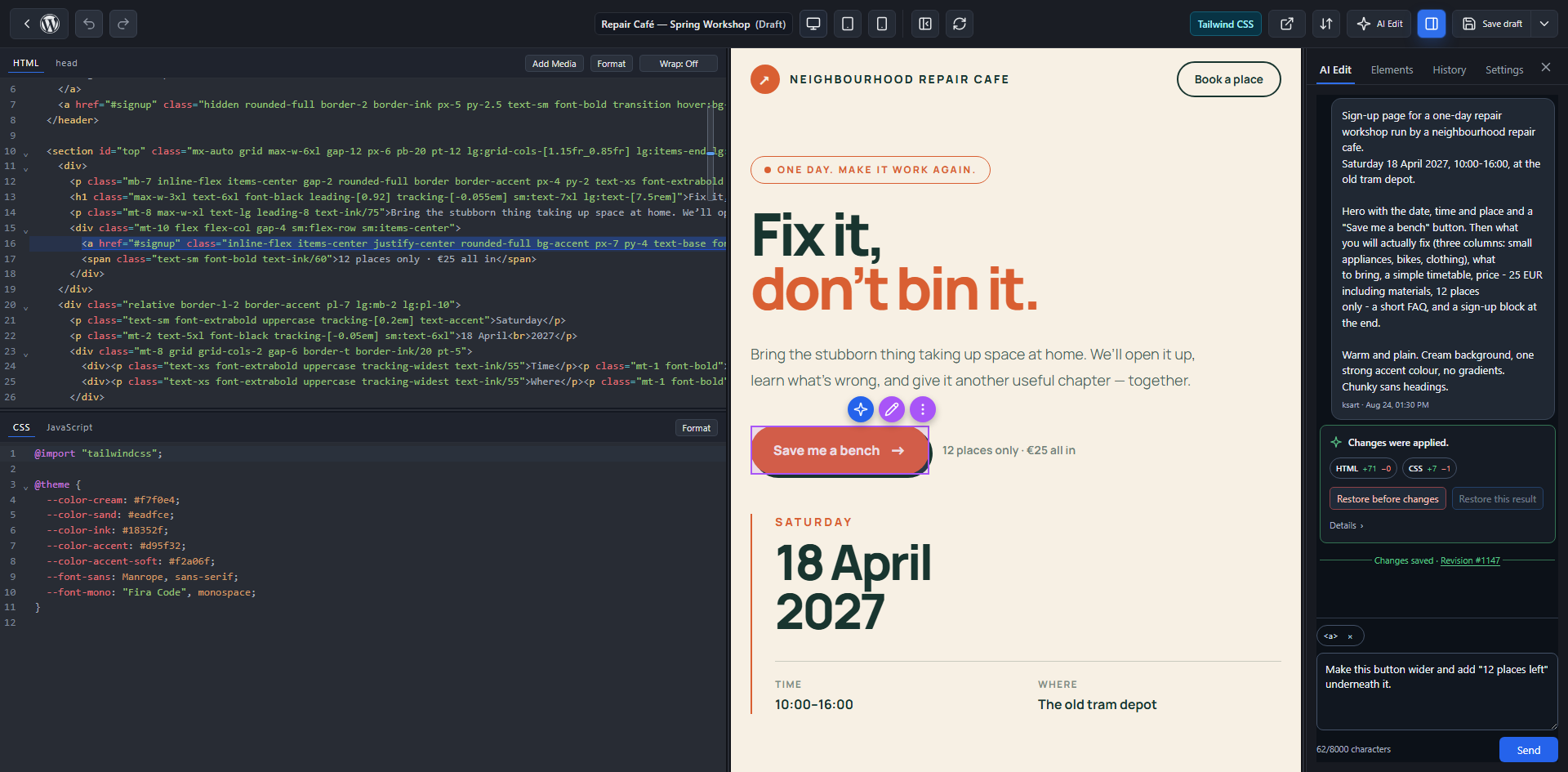This screenshot has height=772, width=1568.
Task: Refresh the preview
Action: click(960, 24)
